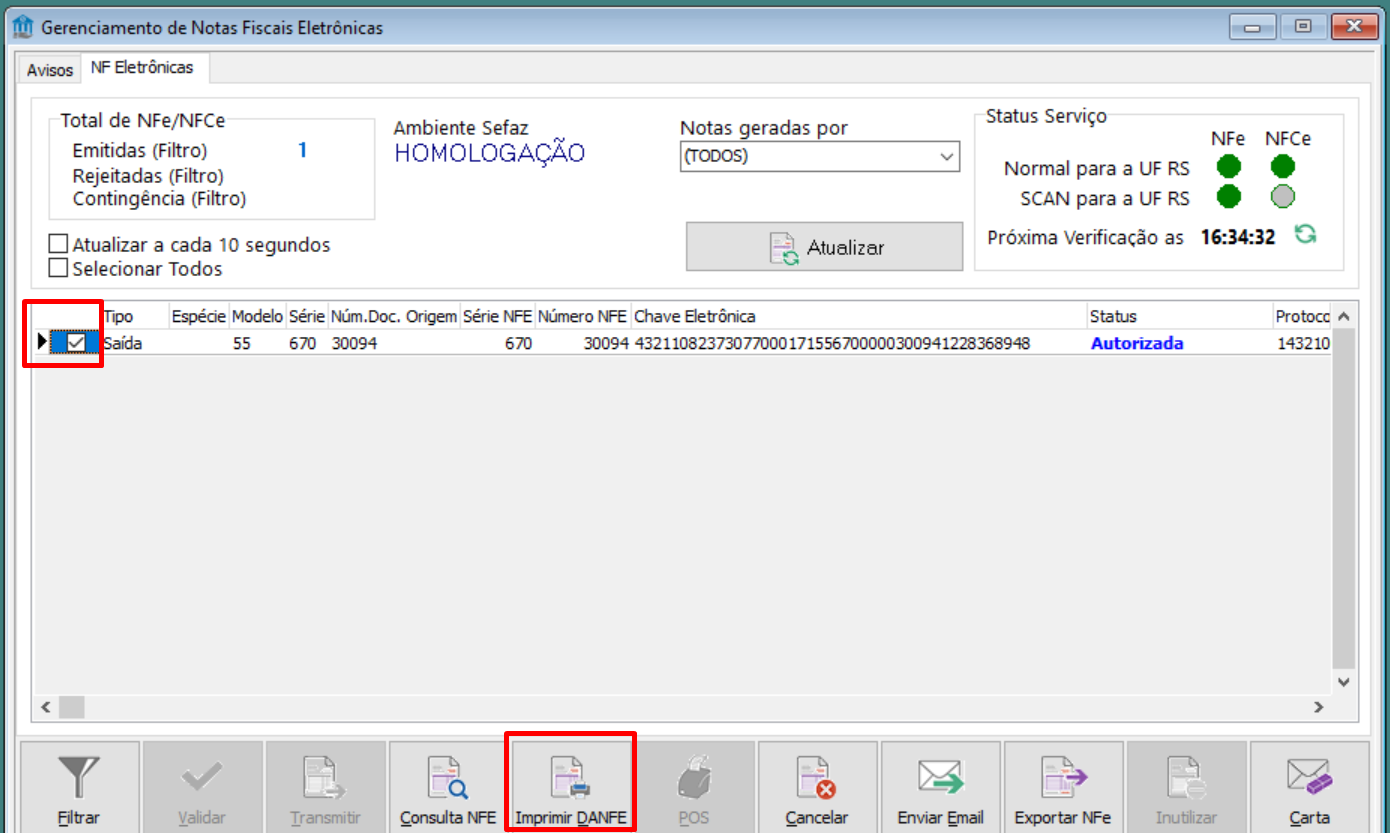
Task: Click the Núm.Doc. Origem column header
Action: click(x=393, y=316)
